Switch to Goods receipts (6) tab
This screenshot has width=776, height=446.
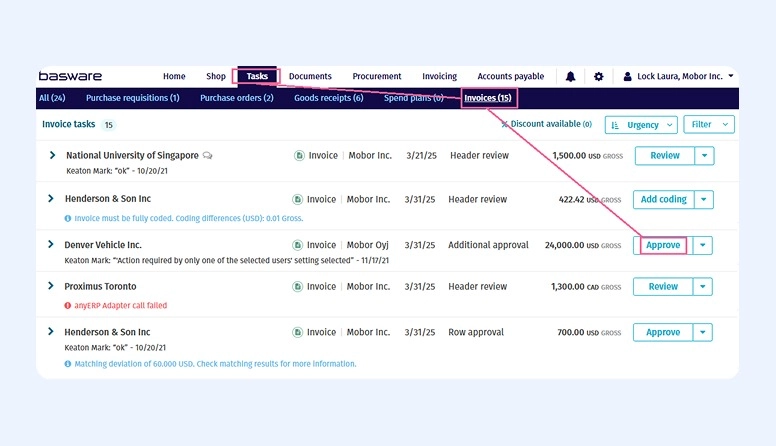(329, 98)
